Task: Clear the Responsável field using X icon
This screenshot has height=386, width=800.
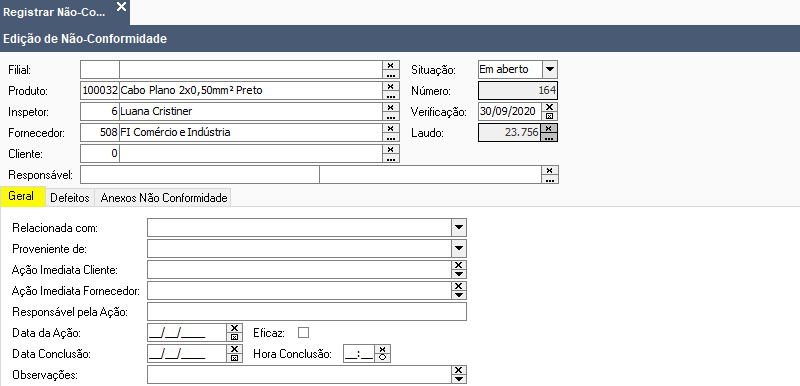Action: tap(549, 170)
